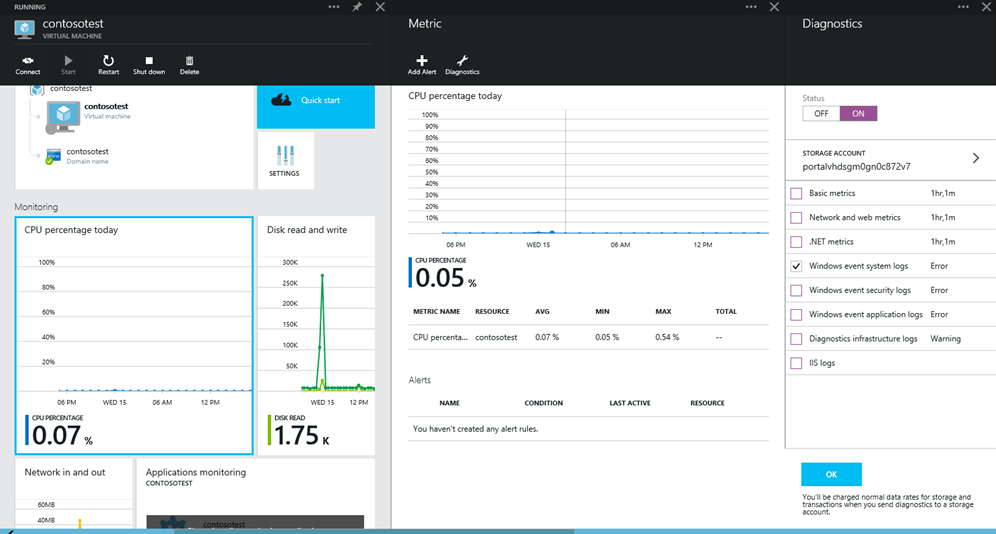Enable the Basic metrics checkbox
The image size is (996, 534).
click(x=796, y=193)
